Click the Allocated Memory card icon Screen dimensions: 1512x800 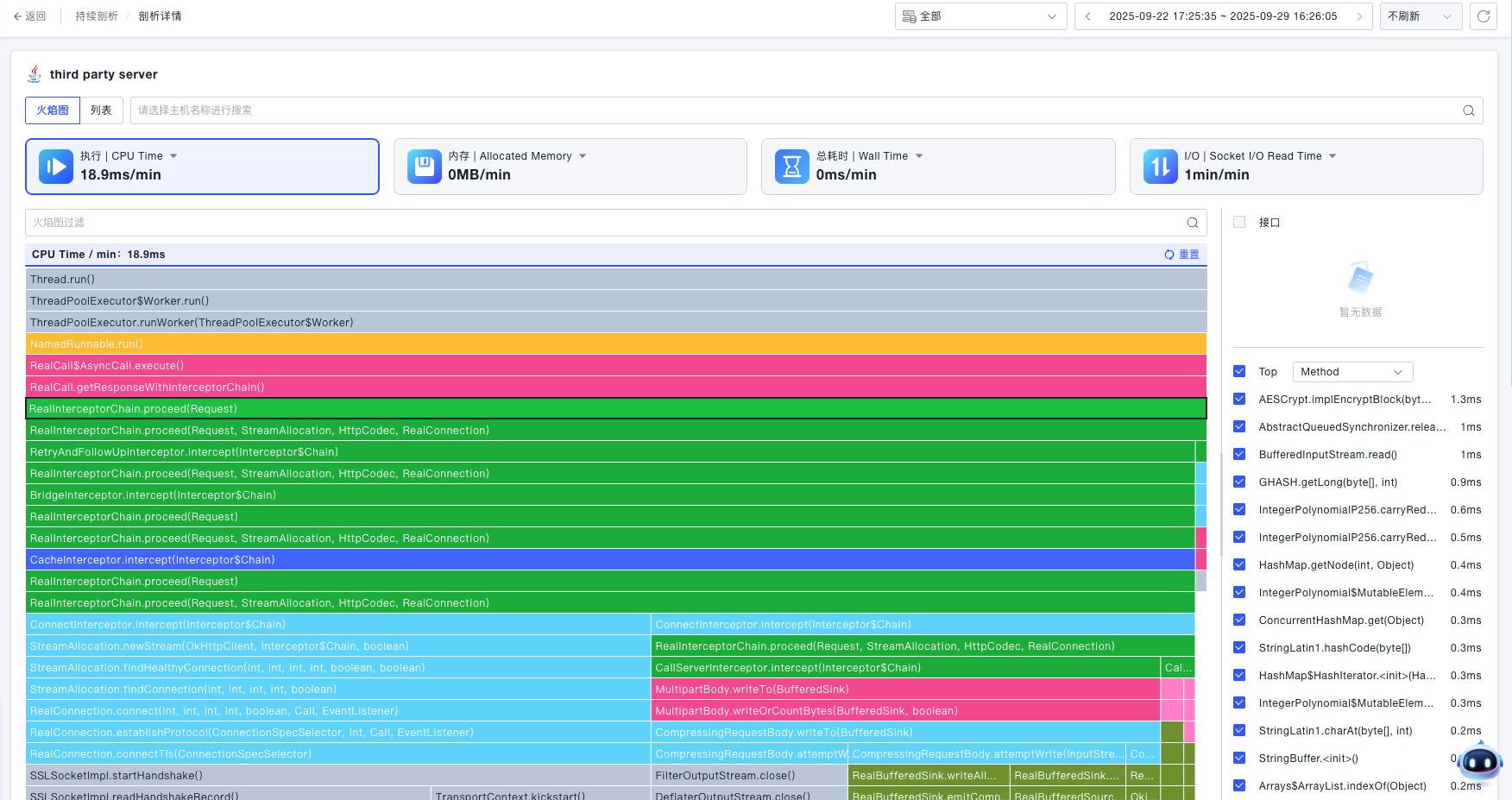[x=424, y=167]
